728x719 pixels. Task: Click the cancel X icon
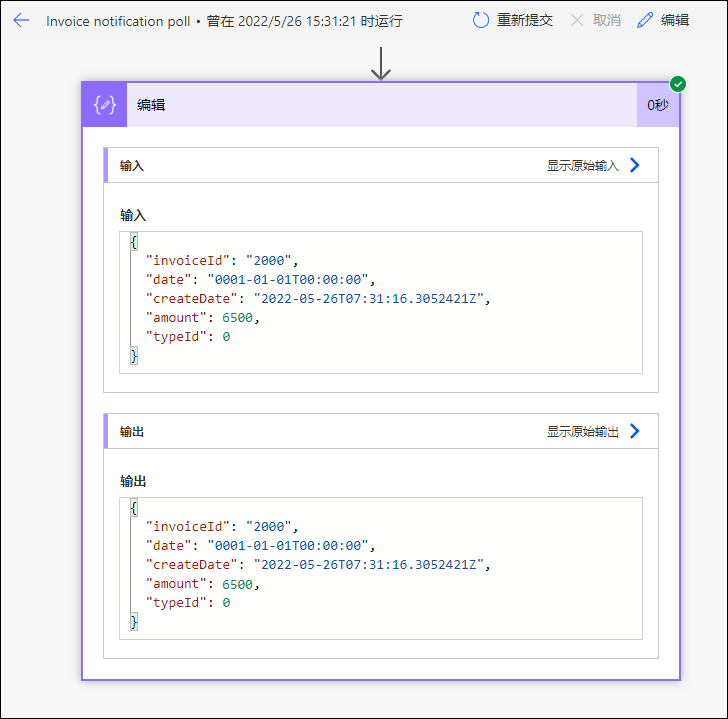tap(577, 20)
